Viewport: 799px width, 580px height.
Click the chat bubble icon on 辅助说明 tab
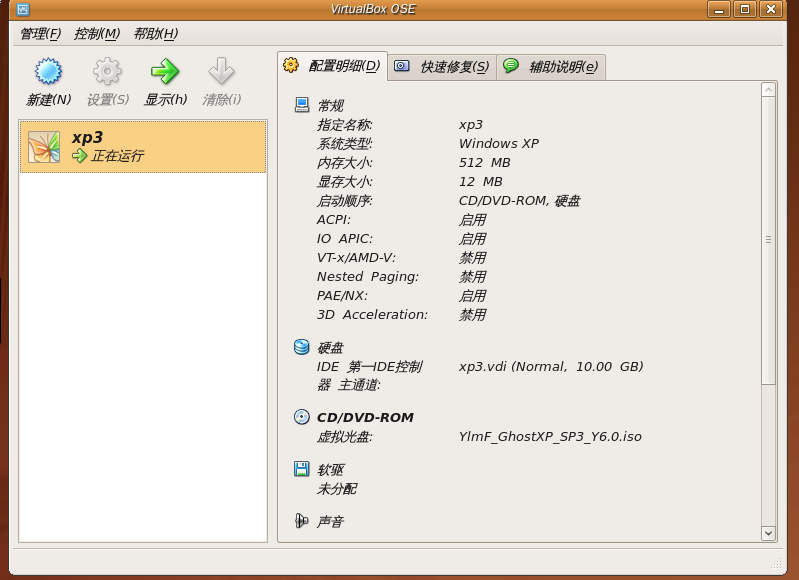[x=511, y=65]
